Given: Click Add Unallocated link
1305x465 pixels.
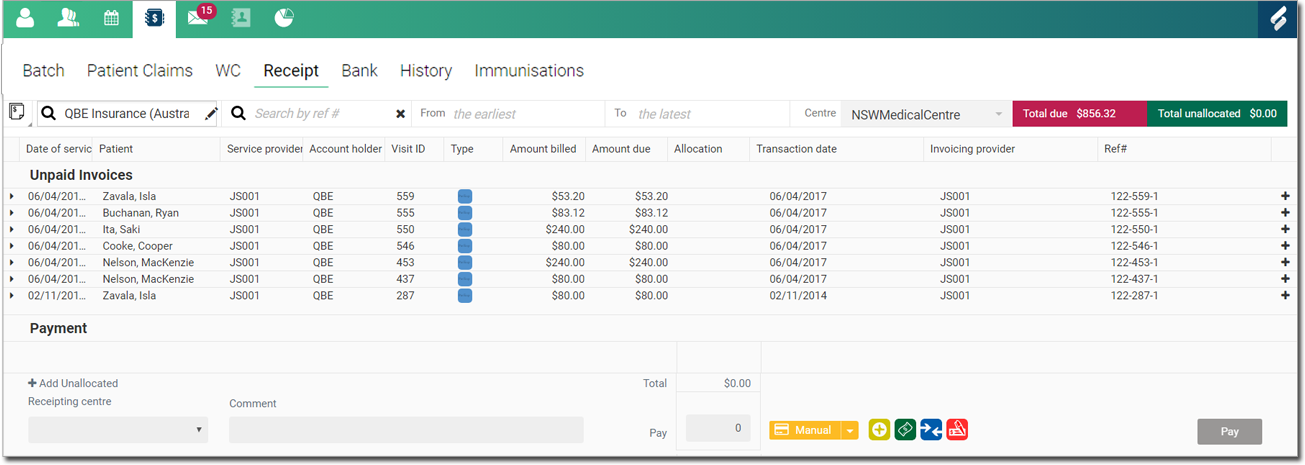Looking at the screenshot, I should tap(73, 383).
